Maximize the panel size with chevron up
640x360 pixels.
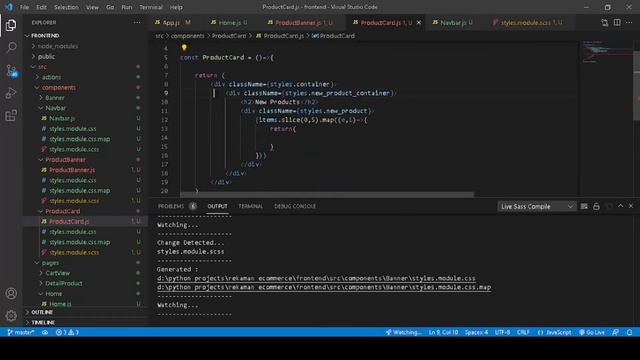[x=620, y=206]
